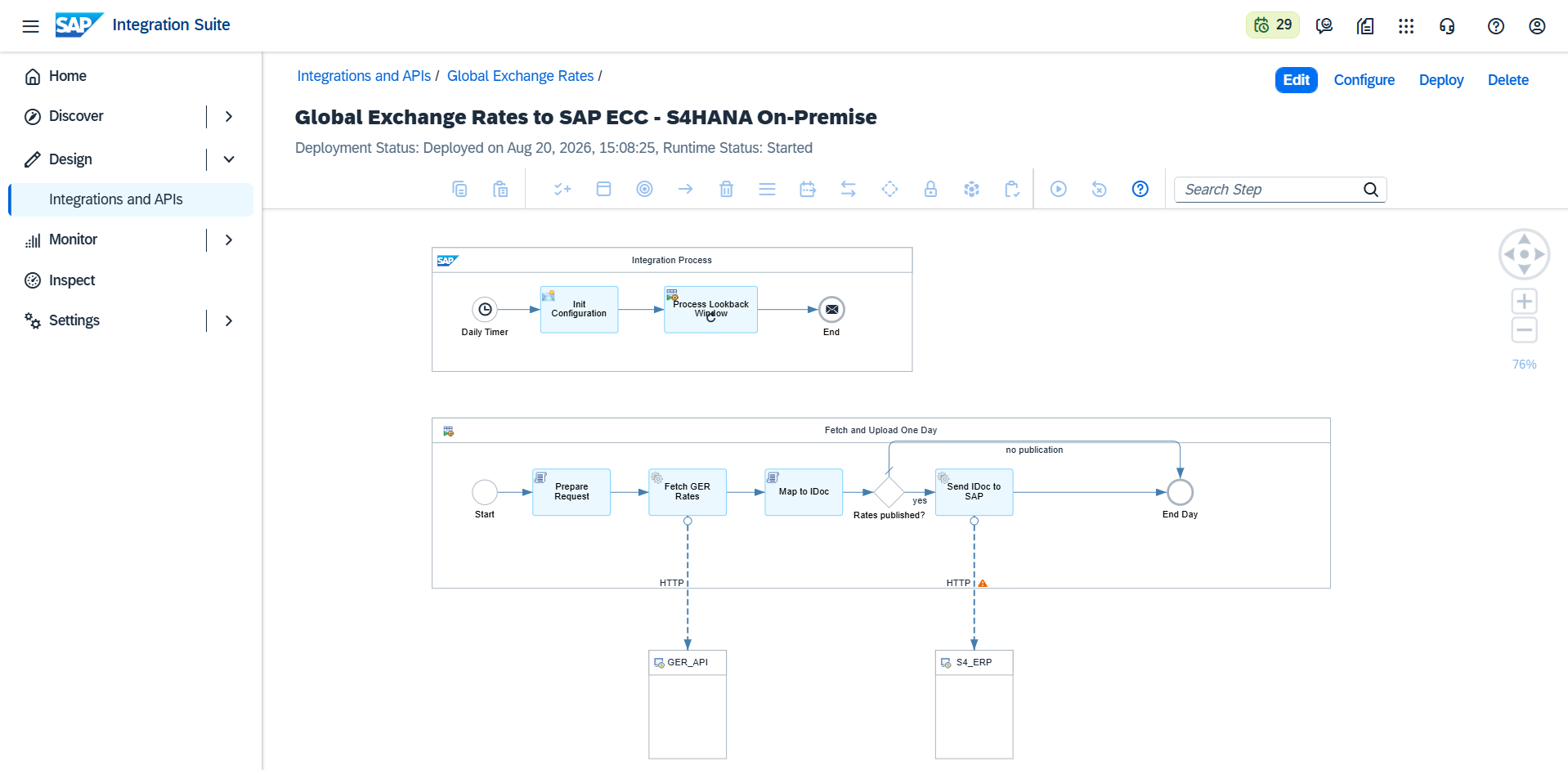
Task: Select the Init Configuration step
Action: [579, 309]
